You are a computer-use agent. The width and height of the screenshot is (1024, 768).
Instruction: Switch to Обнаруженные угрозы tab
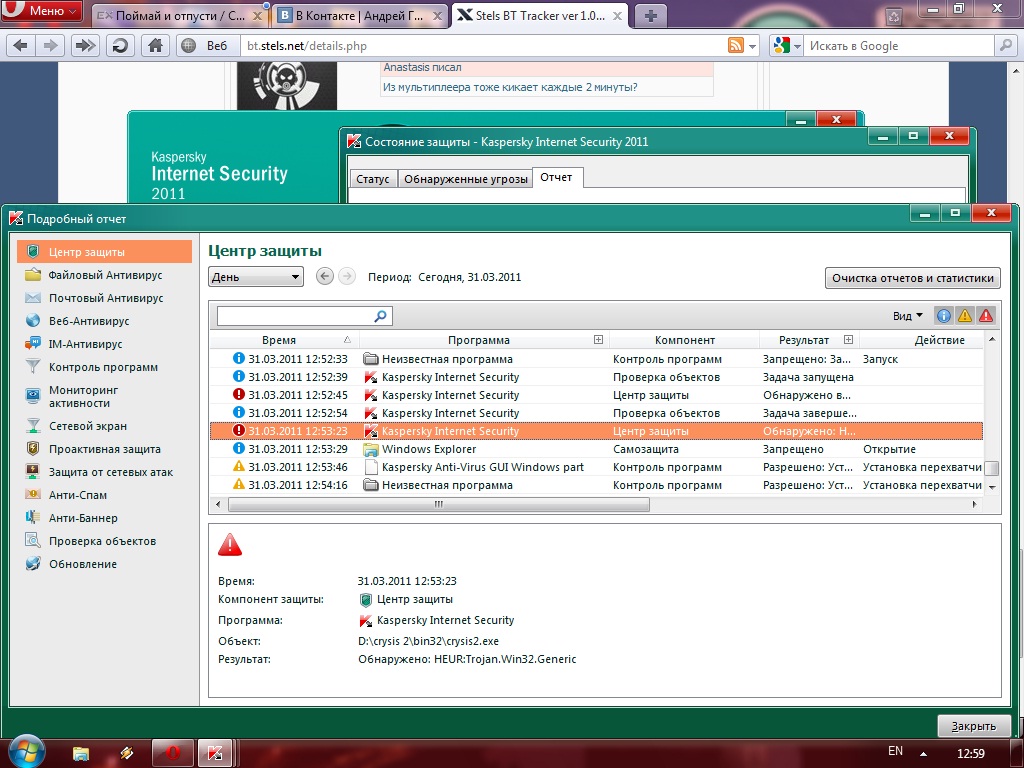[465, 178]
